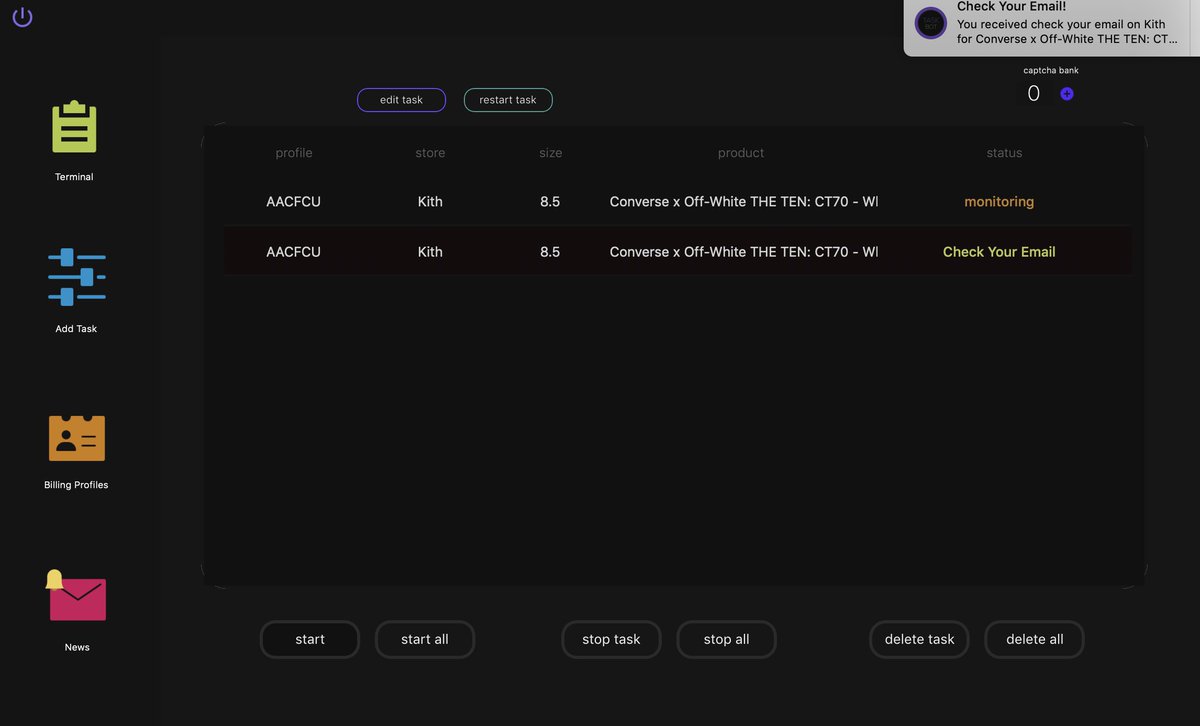Click the stop task button
Screen dimensions: 1200x726
click(611, 640)
